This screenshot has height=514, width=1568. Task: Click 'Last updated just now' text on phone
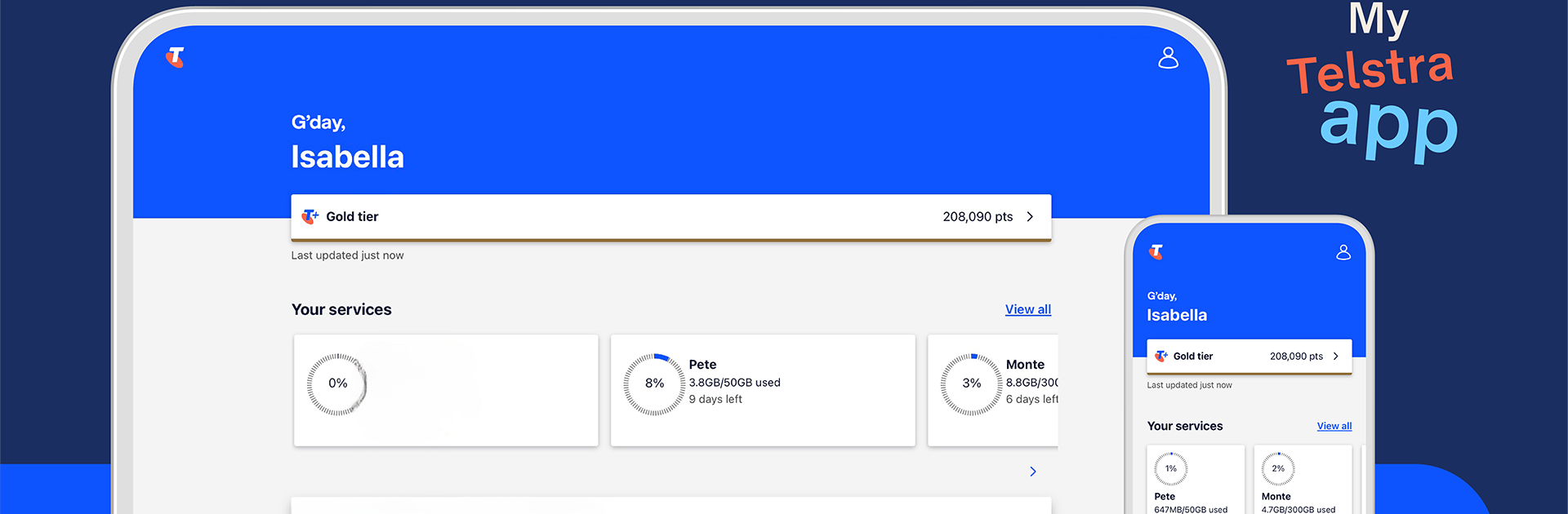1189,385
